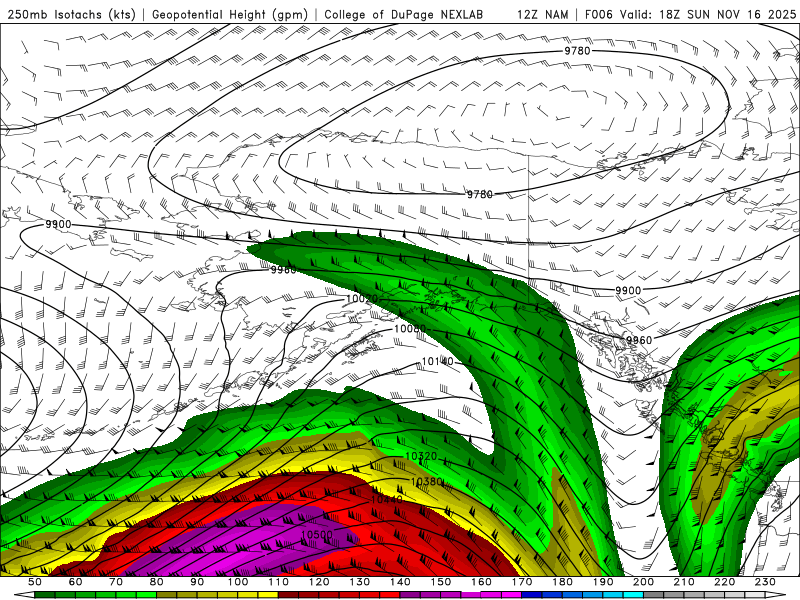This screenshot has width=800, height=600.
Task: Click the 120 value on the color scale
Action: click(319, 582)
